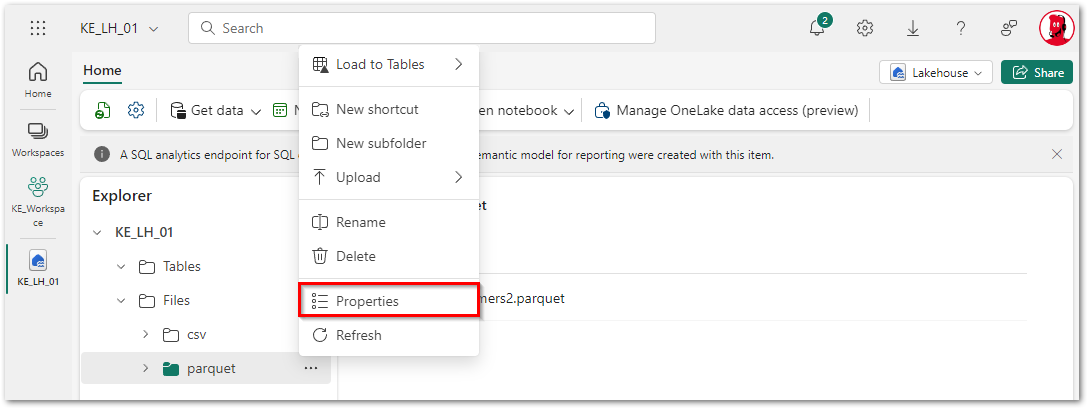Click into the Search box
Image resolution: width=1088 pixels, height=409 pixels.
point(422,28)
